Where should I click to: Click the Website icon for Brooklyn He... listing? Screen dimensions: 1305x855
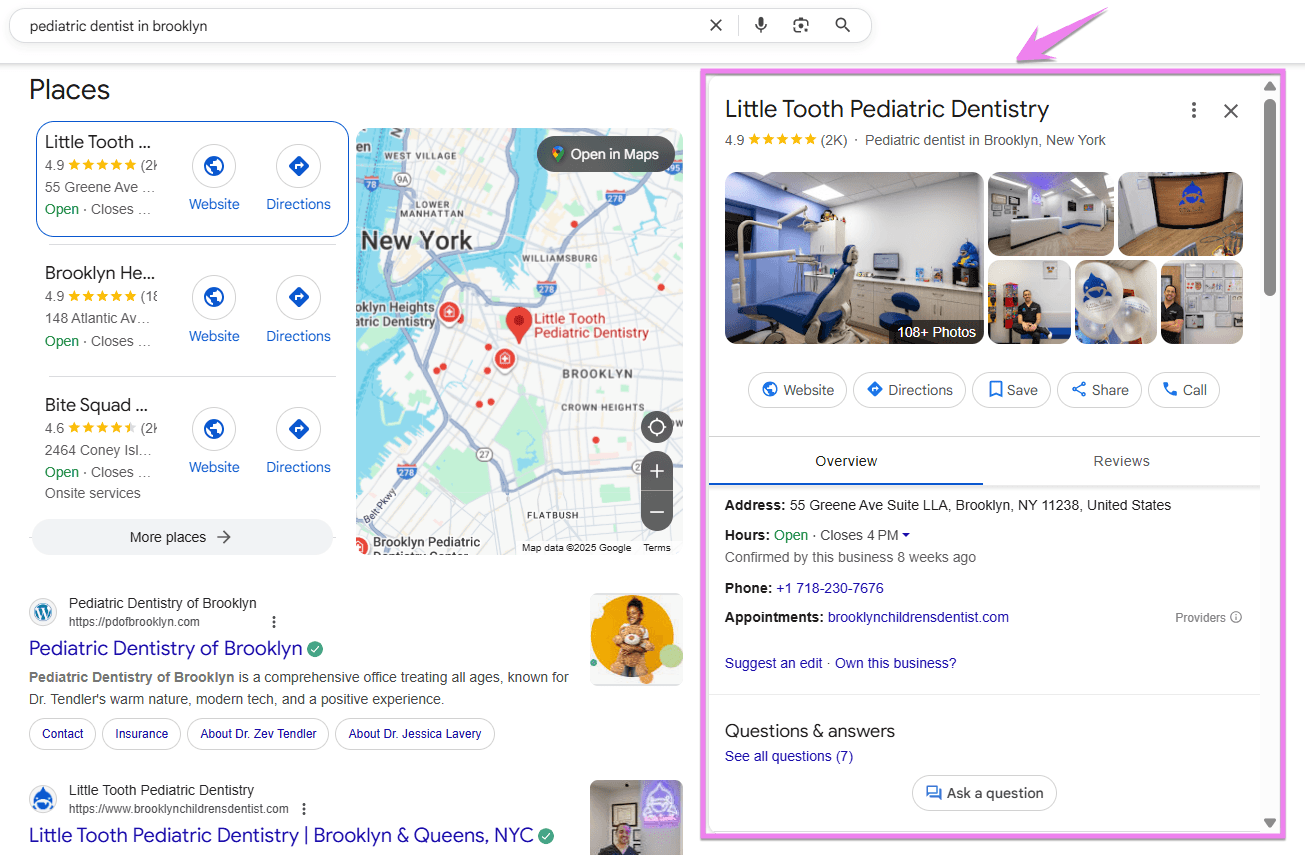click(214, 297)
